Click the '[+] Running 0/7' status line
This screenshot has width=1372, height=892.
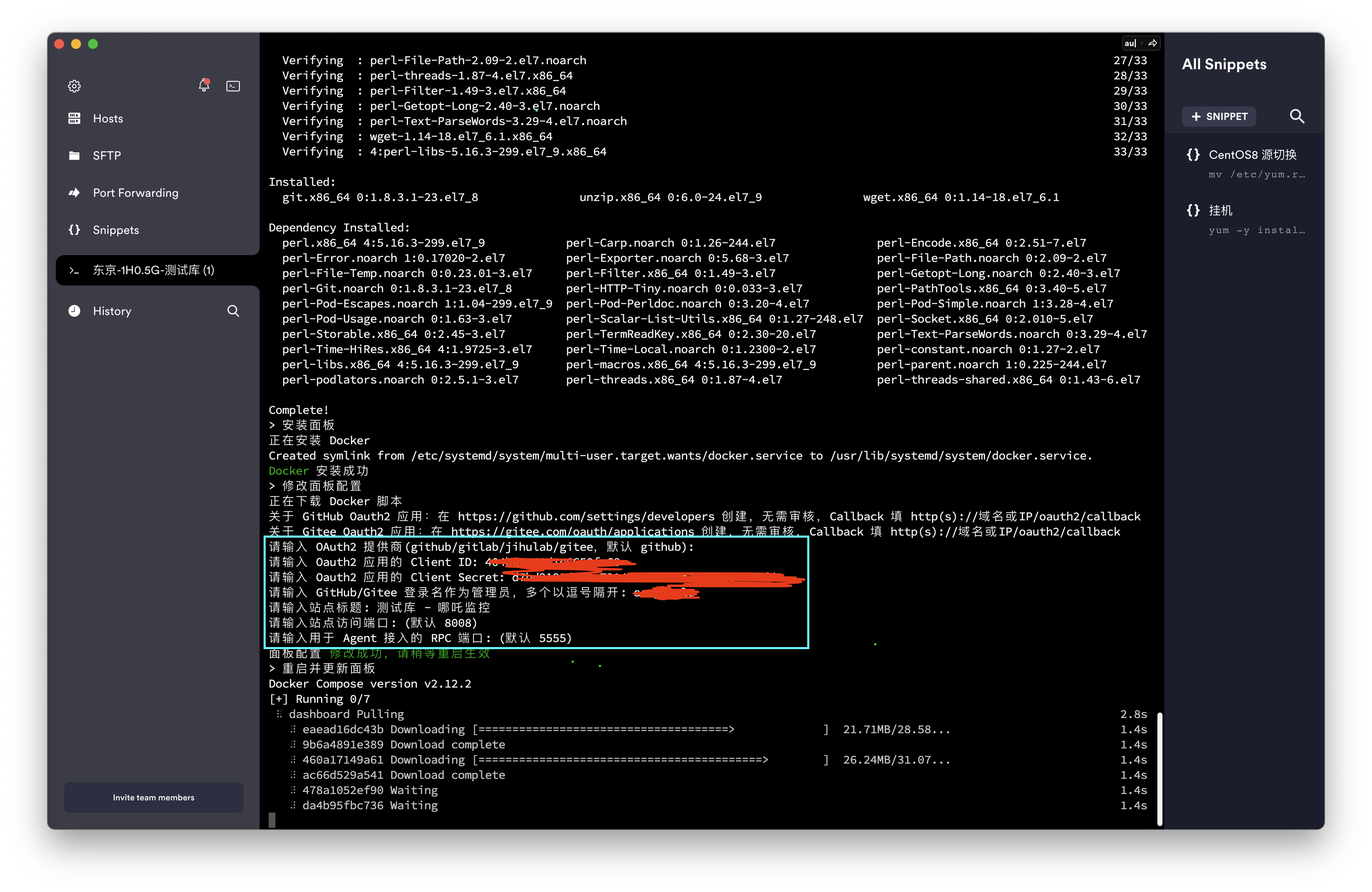[x=319, y=699]
